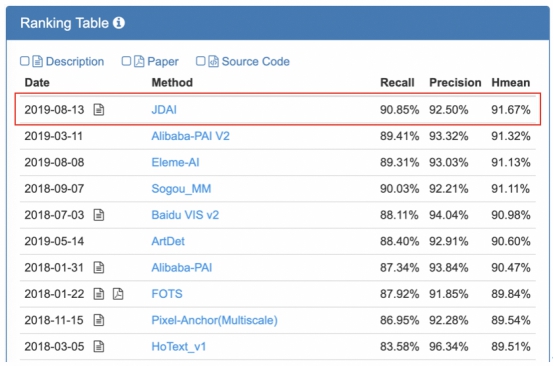Image resolution: width=554 pixels, height=366 pixels.
Task: Open the ArtDet method link
Action: point(168,241)
